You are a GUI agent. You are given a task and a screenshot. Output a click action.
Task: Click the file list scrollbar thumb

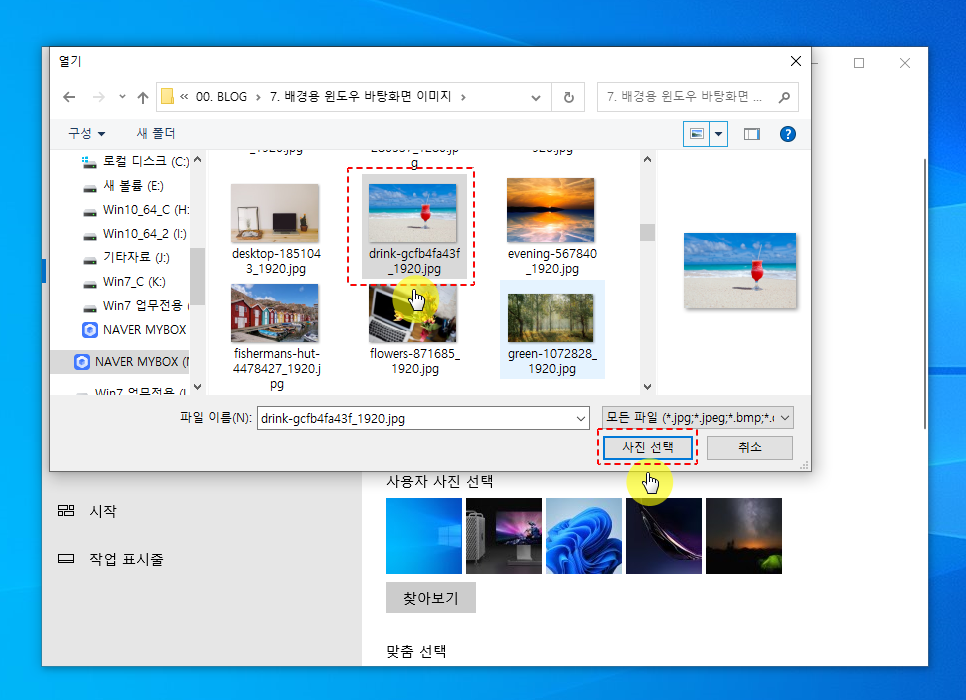647,232
